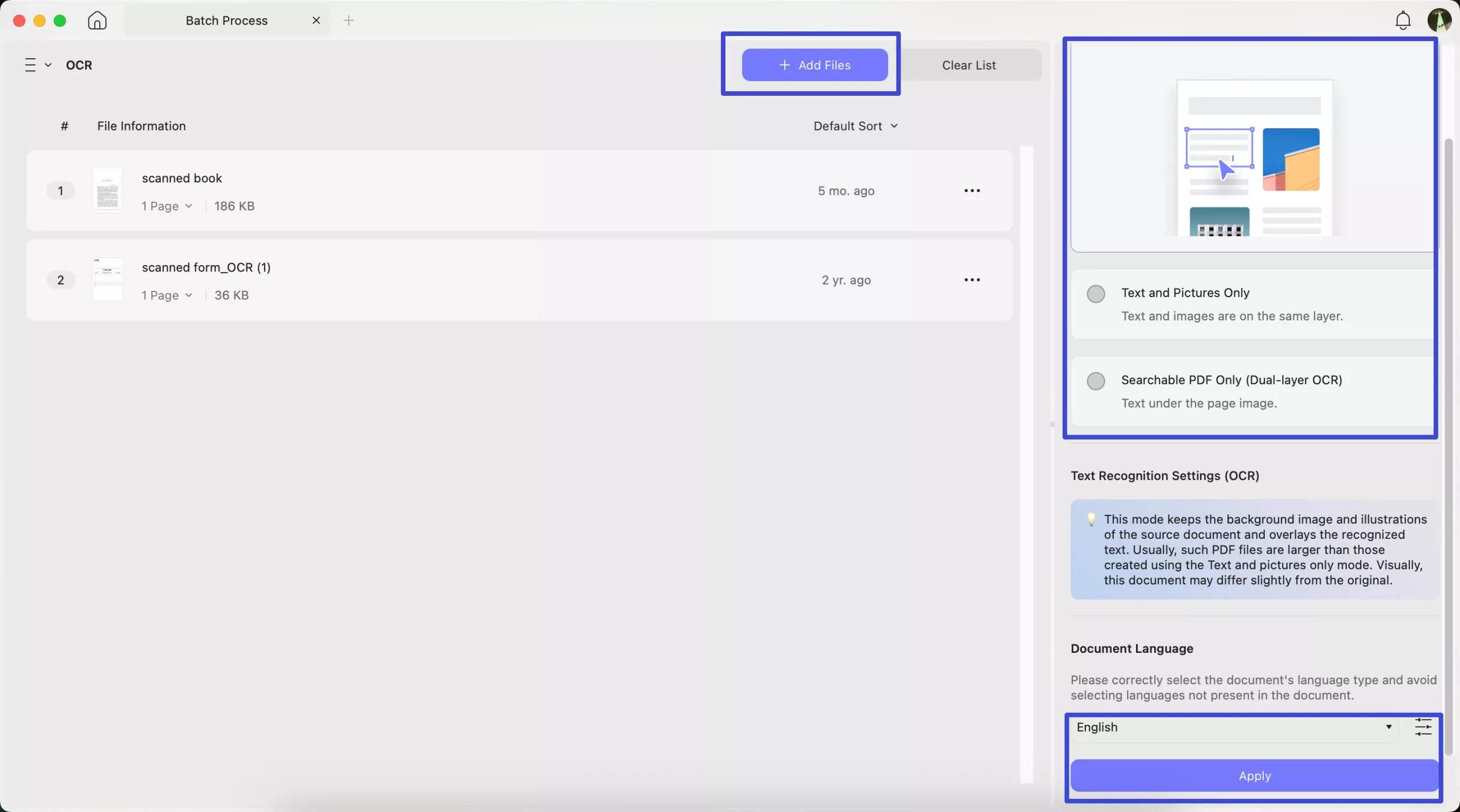Open more options for scanned form_OCR (1)
1460x812 pixels.
point(971,279)
